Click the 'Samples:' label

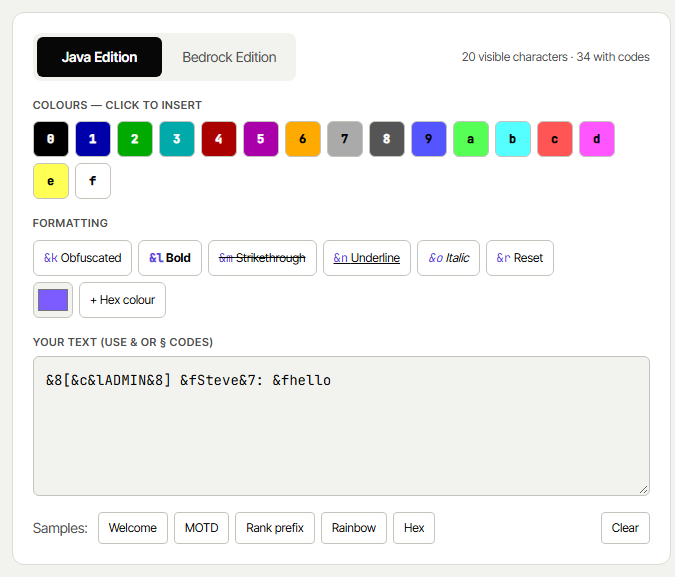coord(60,528)
